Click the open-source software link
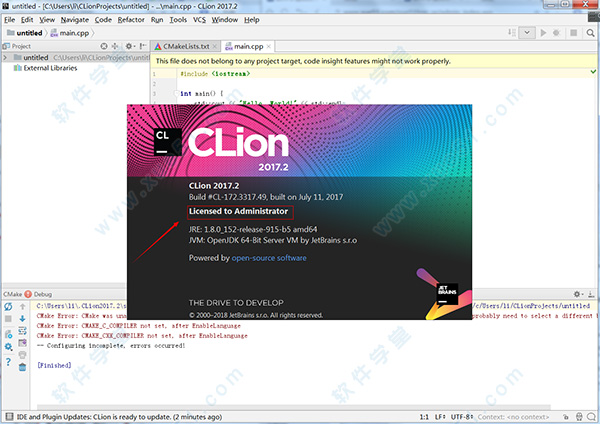This screenshot has height=424, width=600. pos(269,258)
